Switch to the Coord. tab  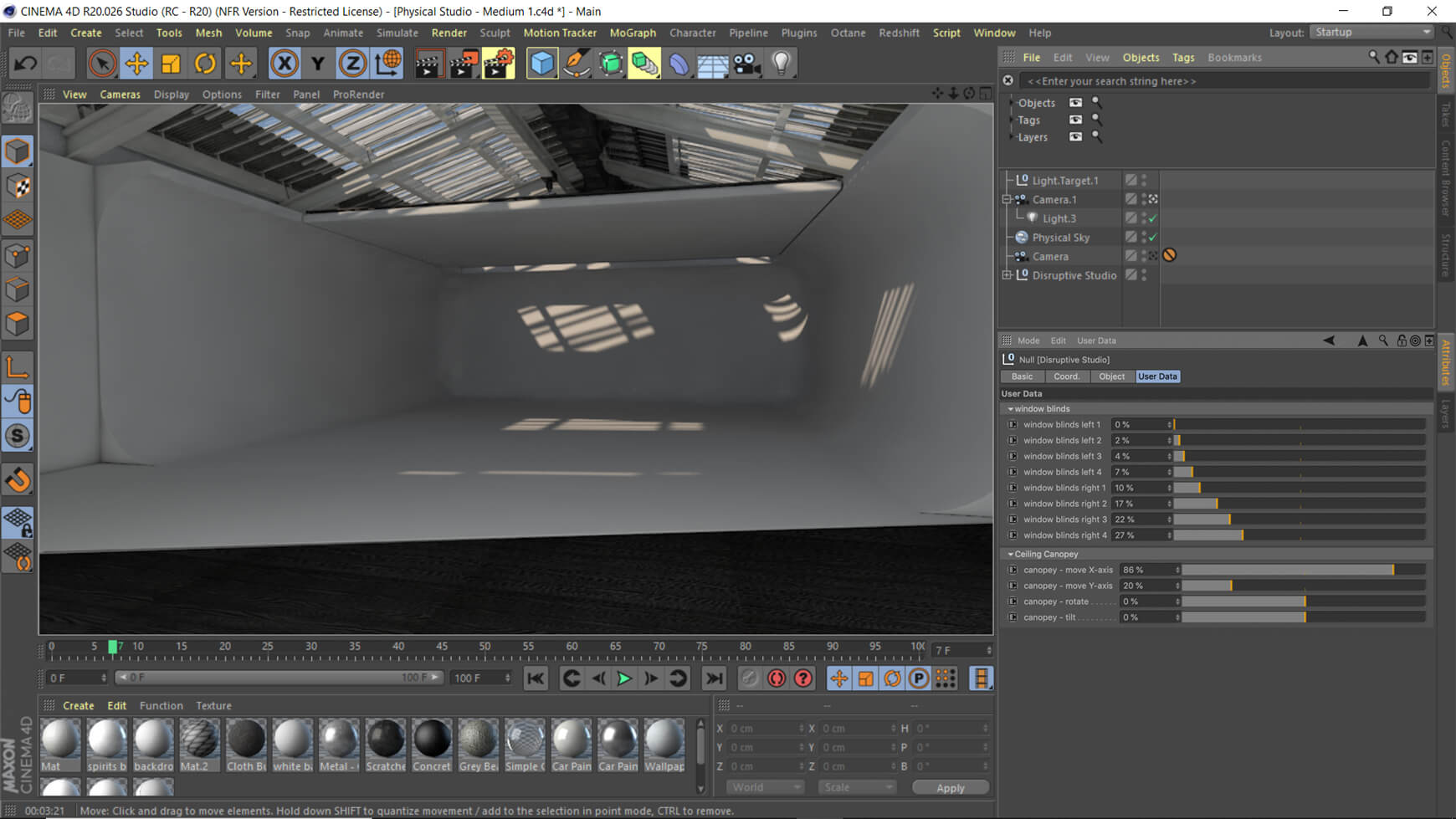pos(1066,376)
